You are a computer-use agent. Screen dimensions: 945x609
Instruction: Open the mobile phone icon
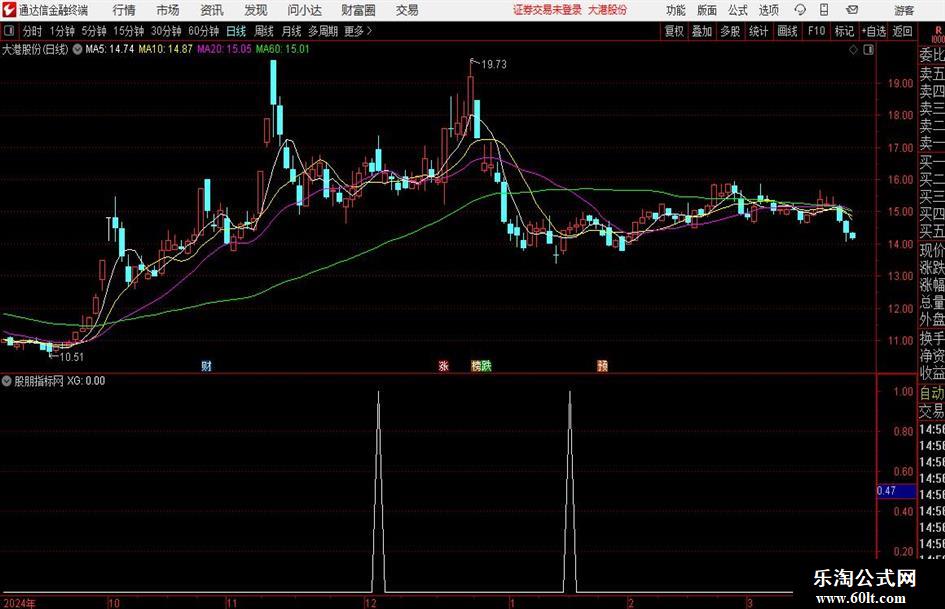pos(824,10)
